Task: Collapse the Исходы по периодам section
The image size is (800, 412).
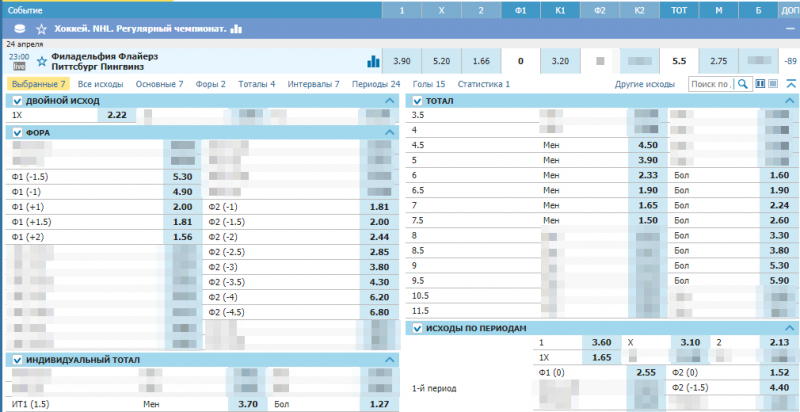Action: click(790, 328)
